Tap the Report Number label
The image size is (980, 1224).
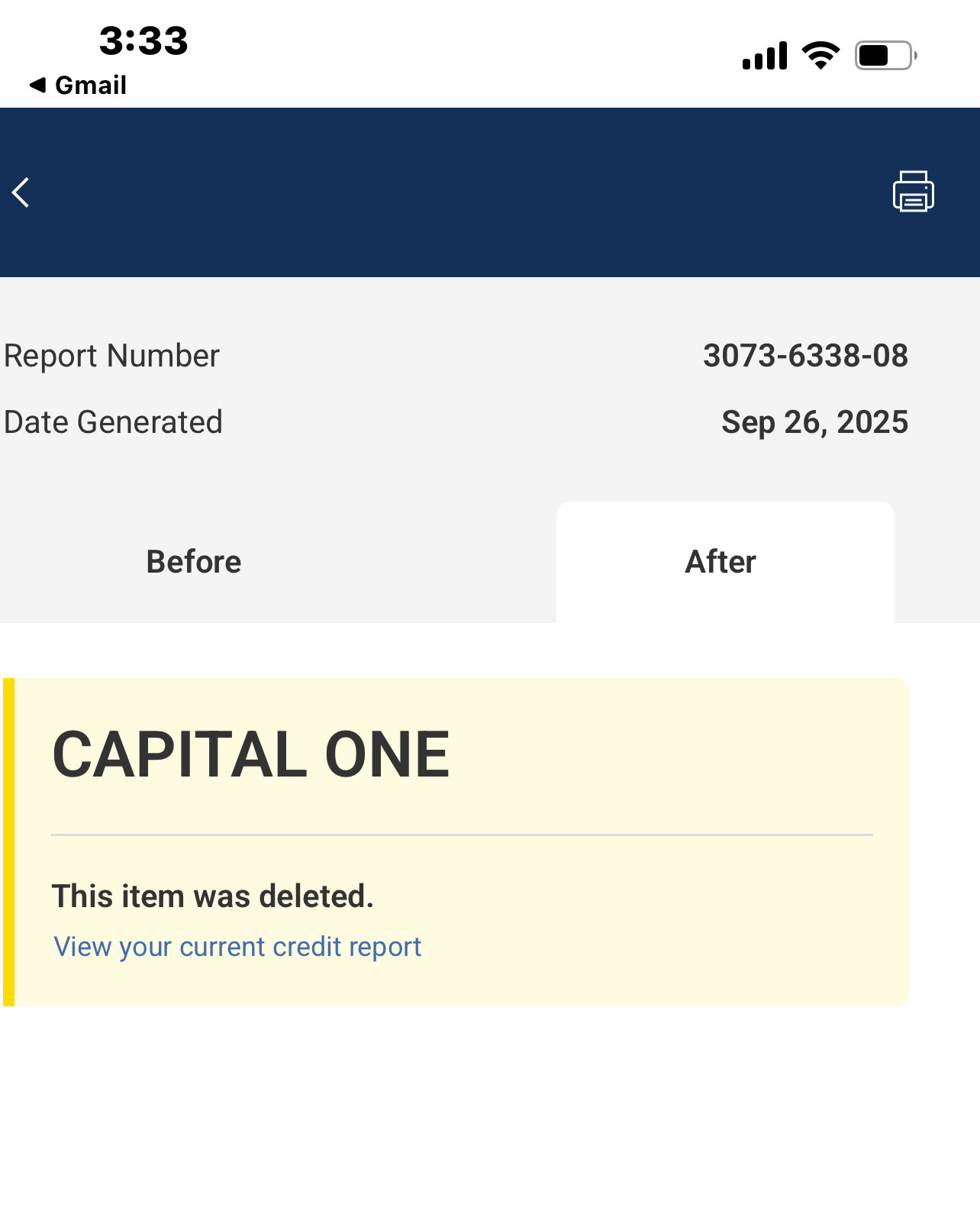coord(111,356)
